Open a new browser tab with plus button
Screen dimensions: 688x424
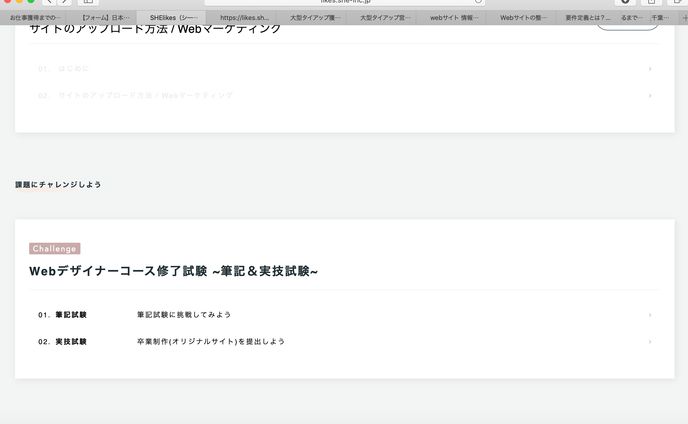(x=681, y=18)
